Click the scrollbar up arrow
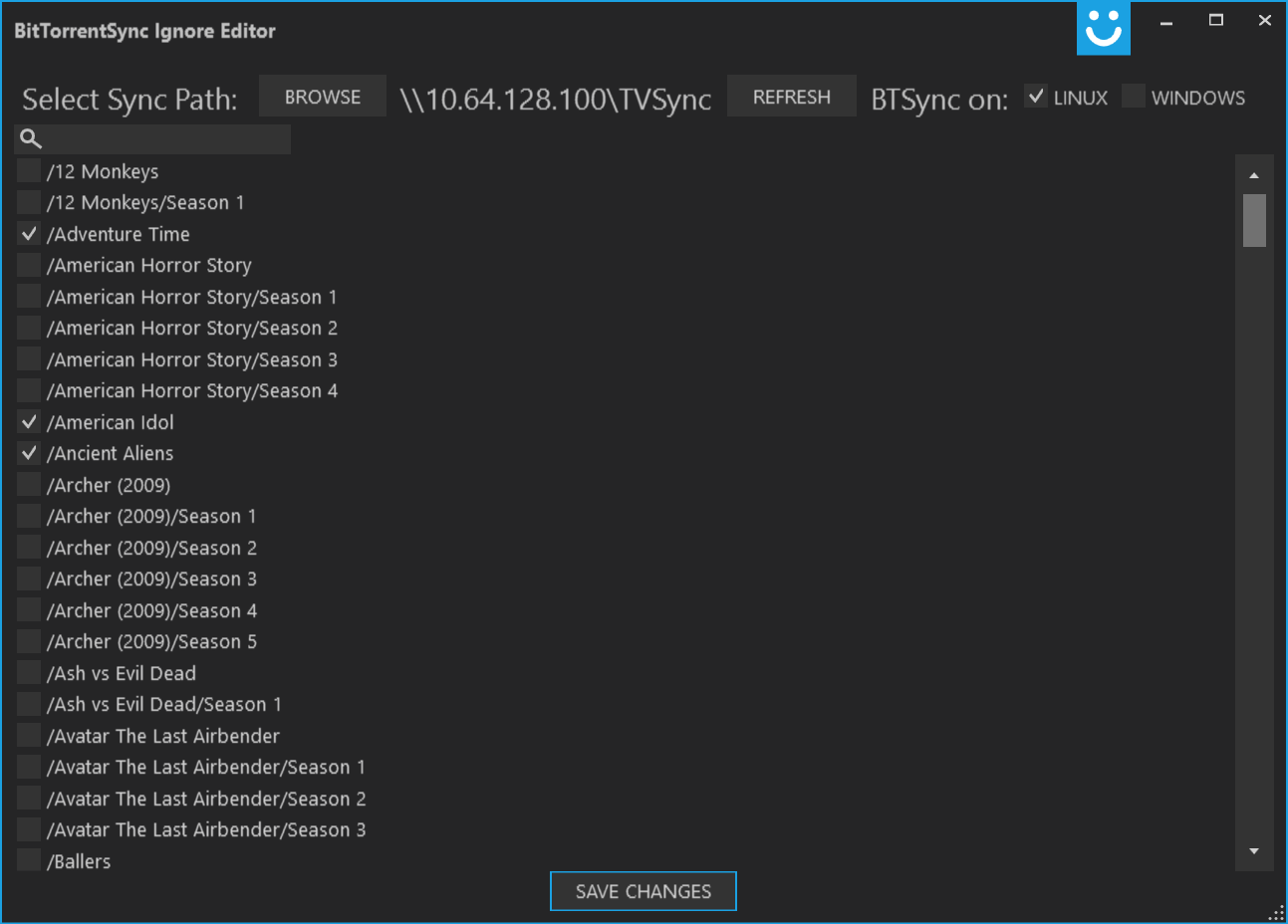This screenshot has width=1288, height=924. point(1254,175)
